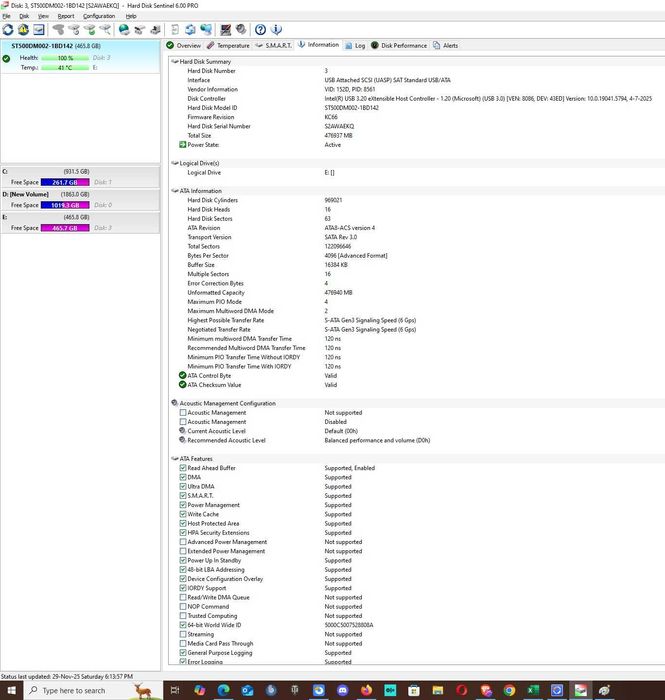
Task: Click the 'Type here to search' box
Action: tap(91, 690)
